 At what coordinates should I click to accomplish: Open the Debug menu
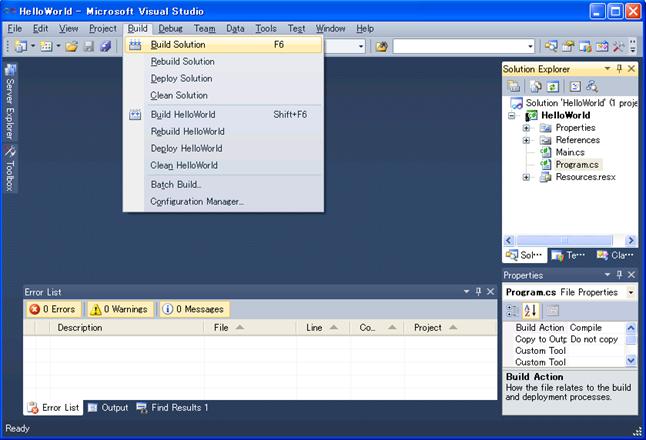(170, 28)
